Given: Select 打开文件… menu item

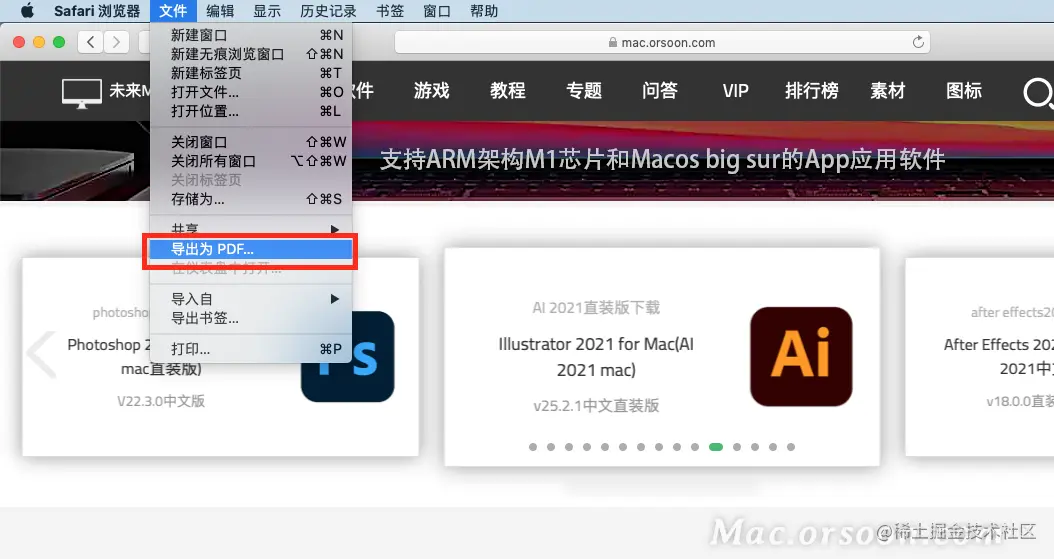Looking at the screenshot, I should 251,92.
